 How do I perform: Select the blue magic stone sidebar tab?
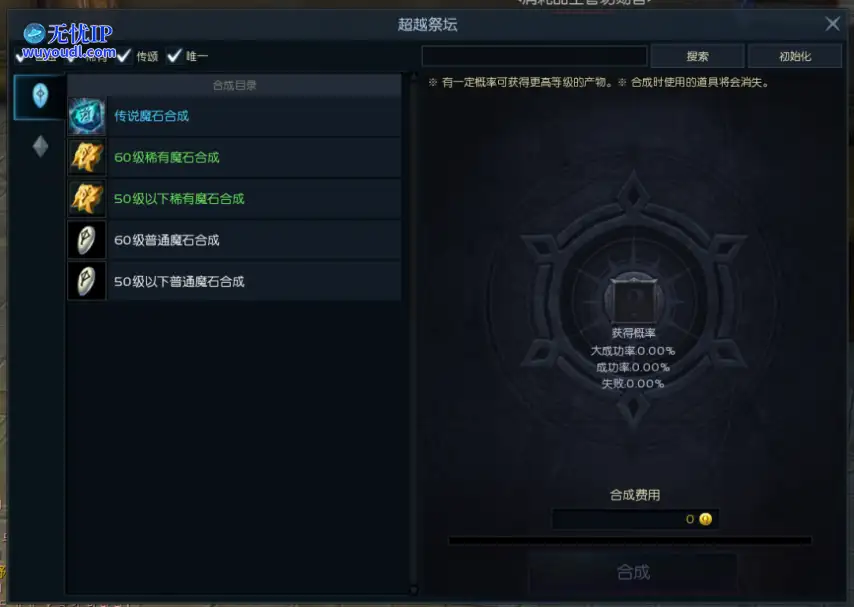click(40, 96)
